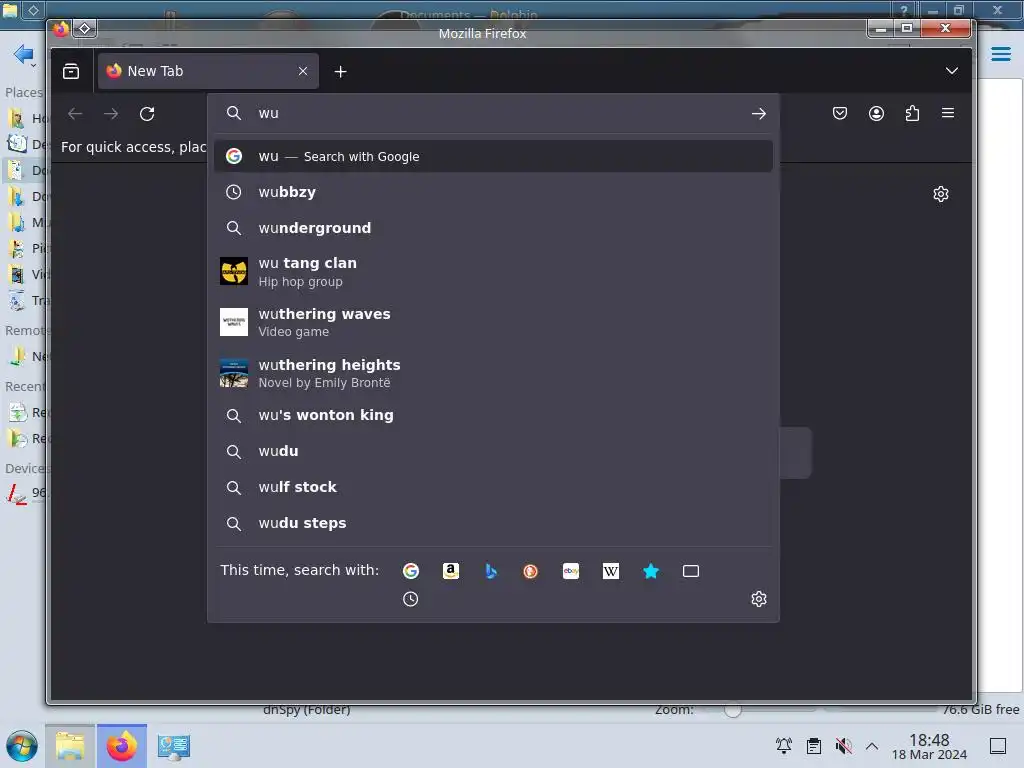Open the Extensions puzzle icon
The width and height of the screenshot is (1024, 768).
[x=912, y=114]
